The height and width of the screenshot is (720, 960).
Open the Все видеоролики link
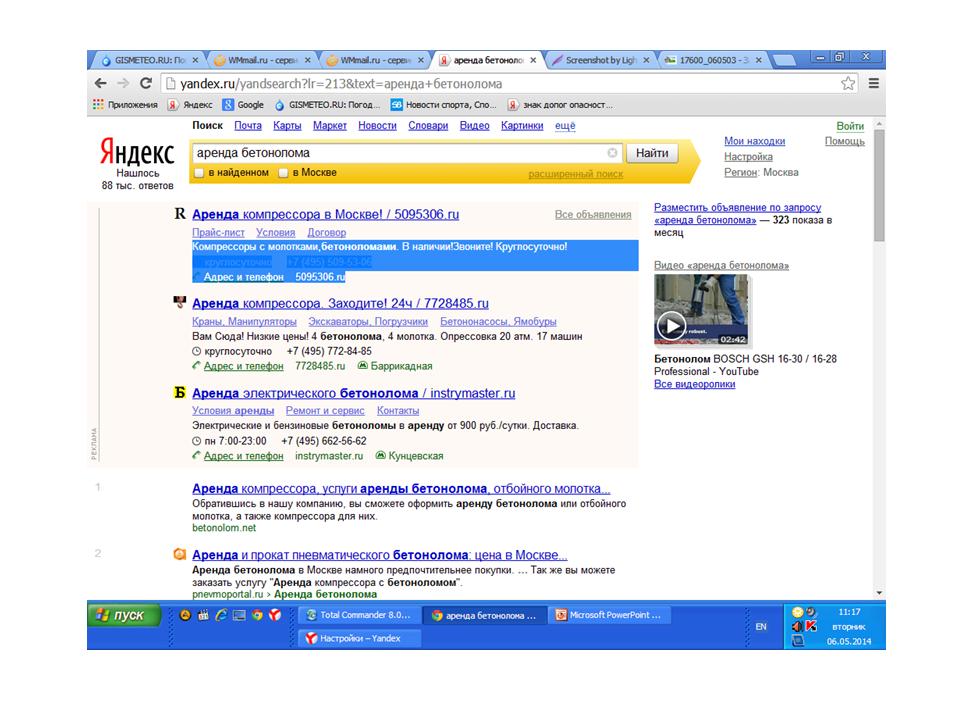[x=694, y=384]
